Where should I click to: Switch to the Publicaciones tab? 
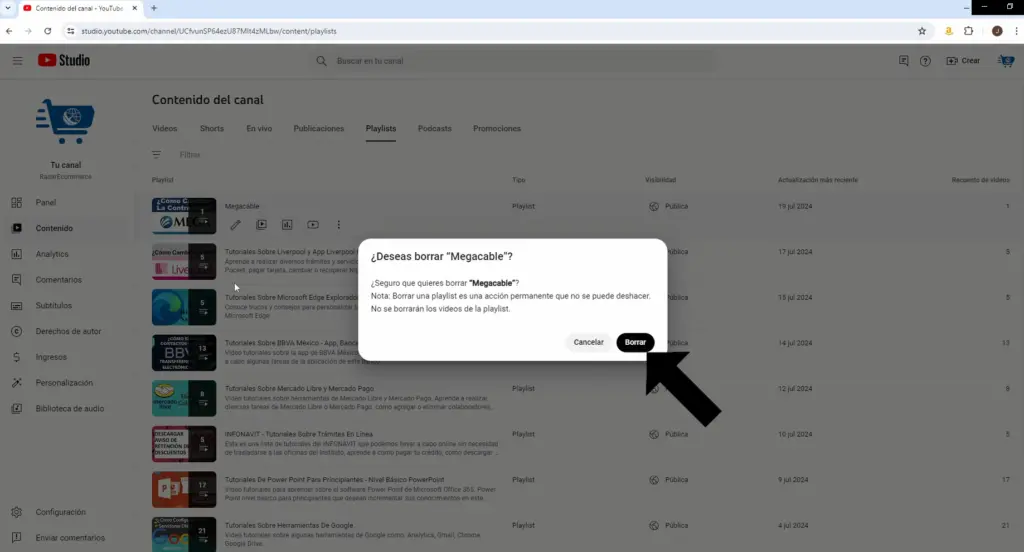[319, 129]
